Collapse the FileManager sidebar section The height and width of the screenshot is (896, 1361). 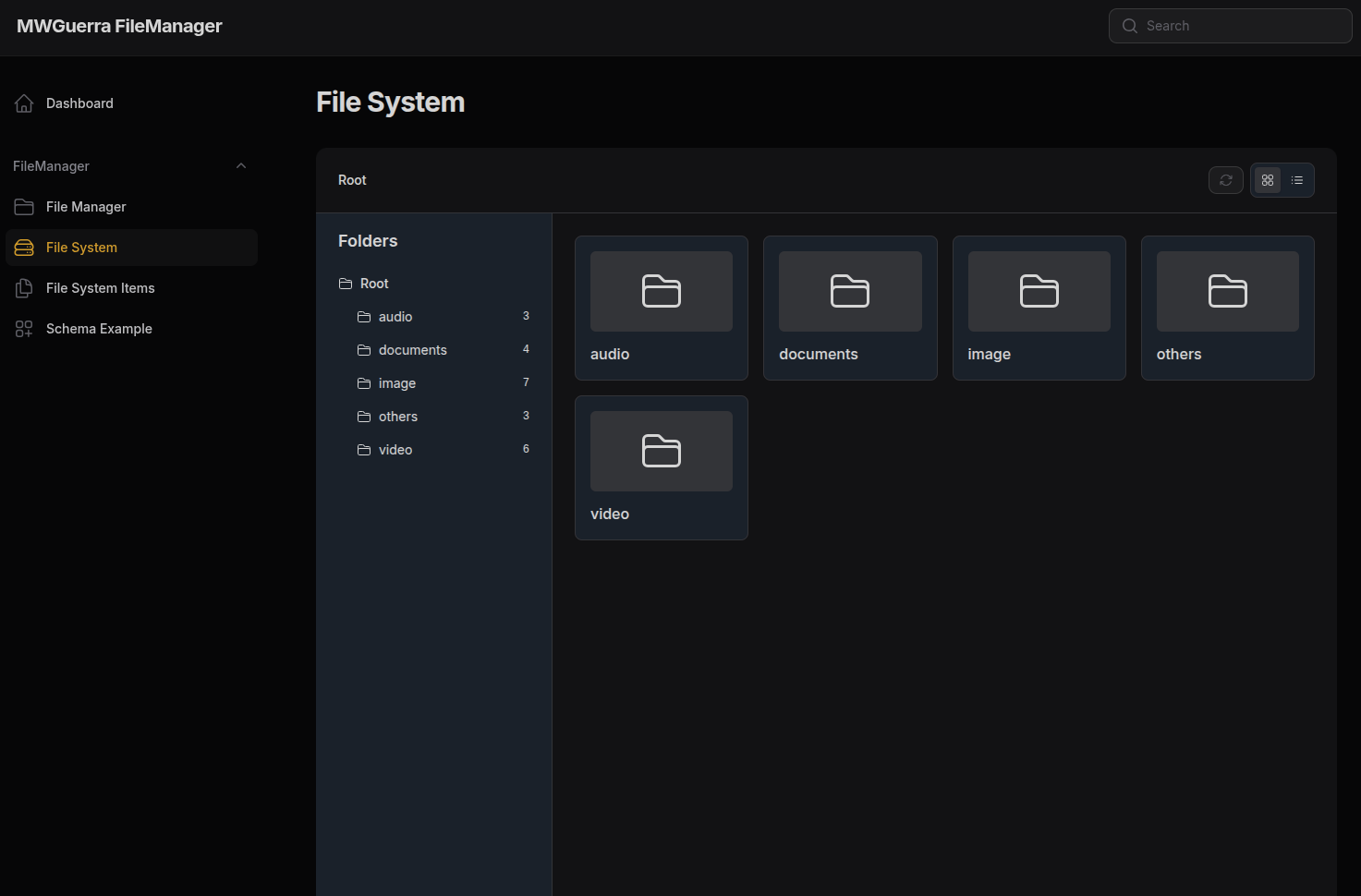pyautogui.click(x=241, y=165)
